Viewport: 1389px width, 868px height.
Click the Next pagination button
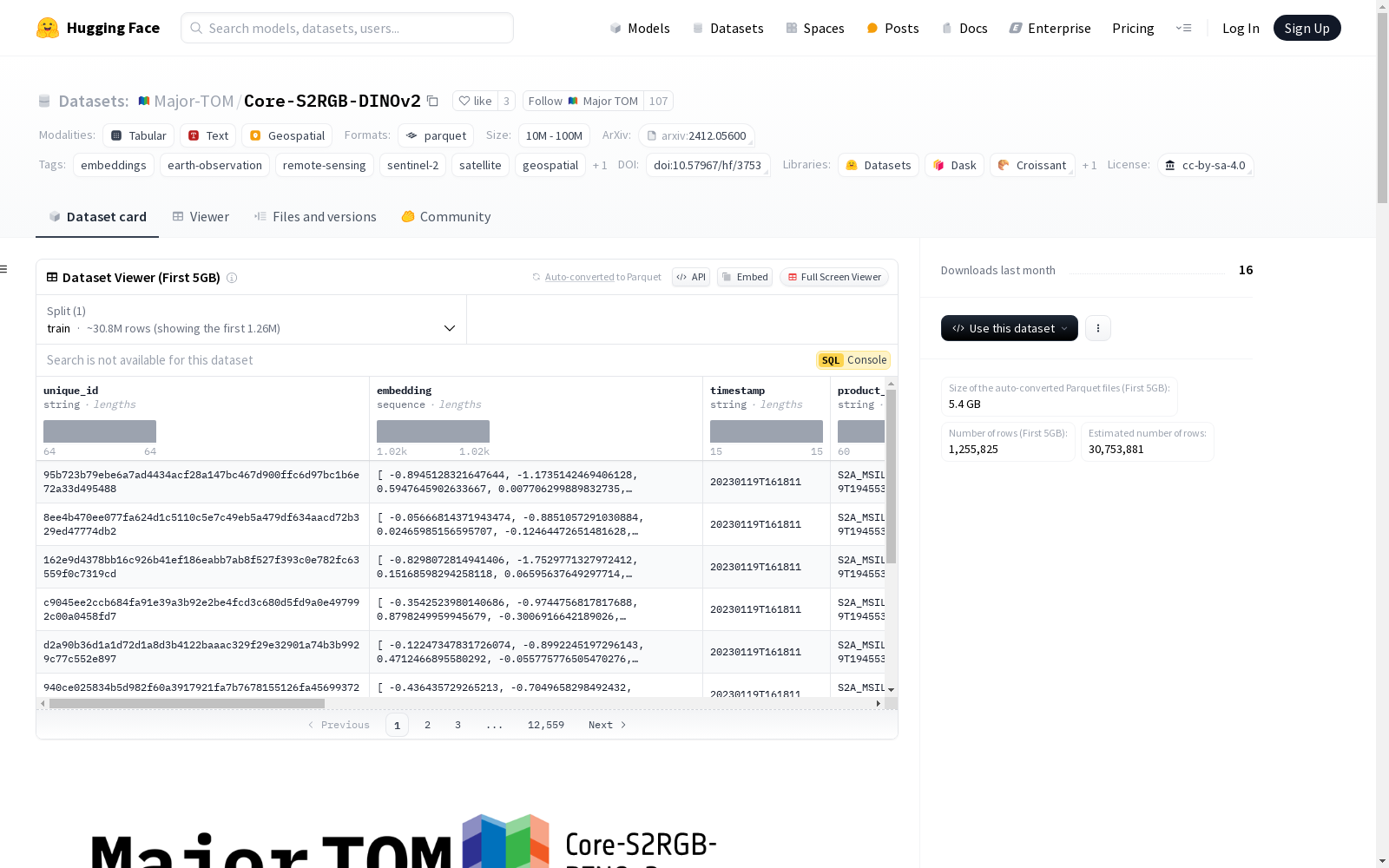pyautogui.click(x=608, y=725)
